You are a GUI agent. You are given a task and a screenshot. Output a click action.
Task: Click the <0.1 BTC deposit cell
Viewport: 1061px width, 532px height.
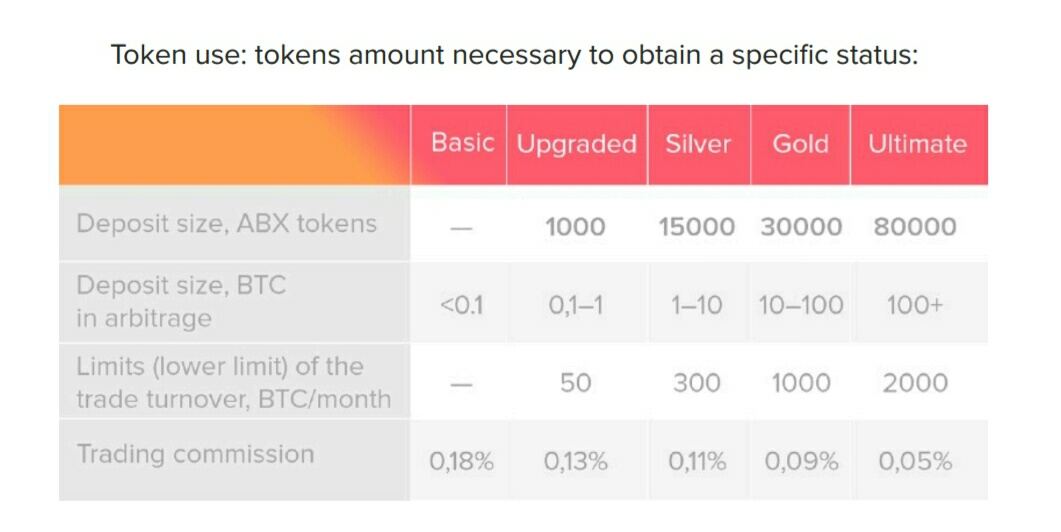(x=461, y=305)
